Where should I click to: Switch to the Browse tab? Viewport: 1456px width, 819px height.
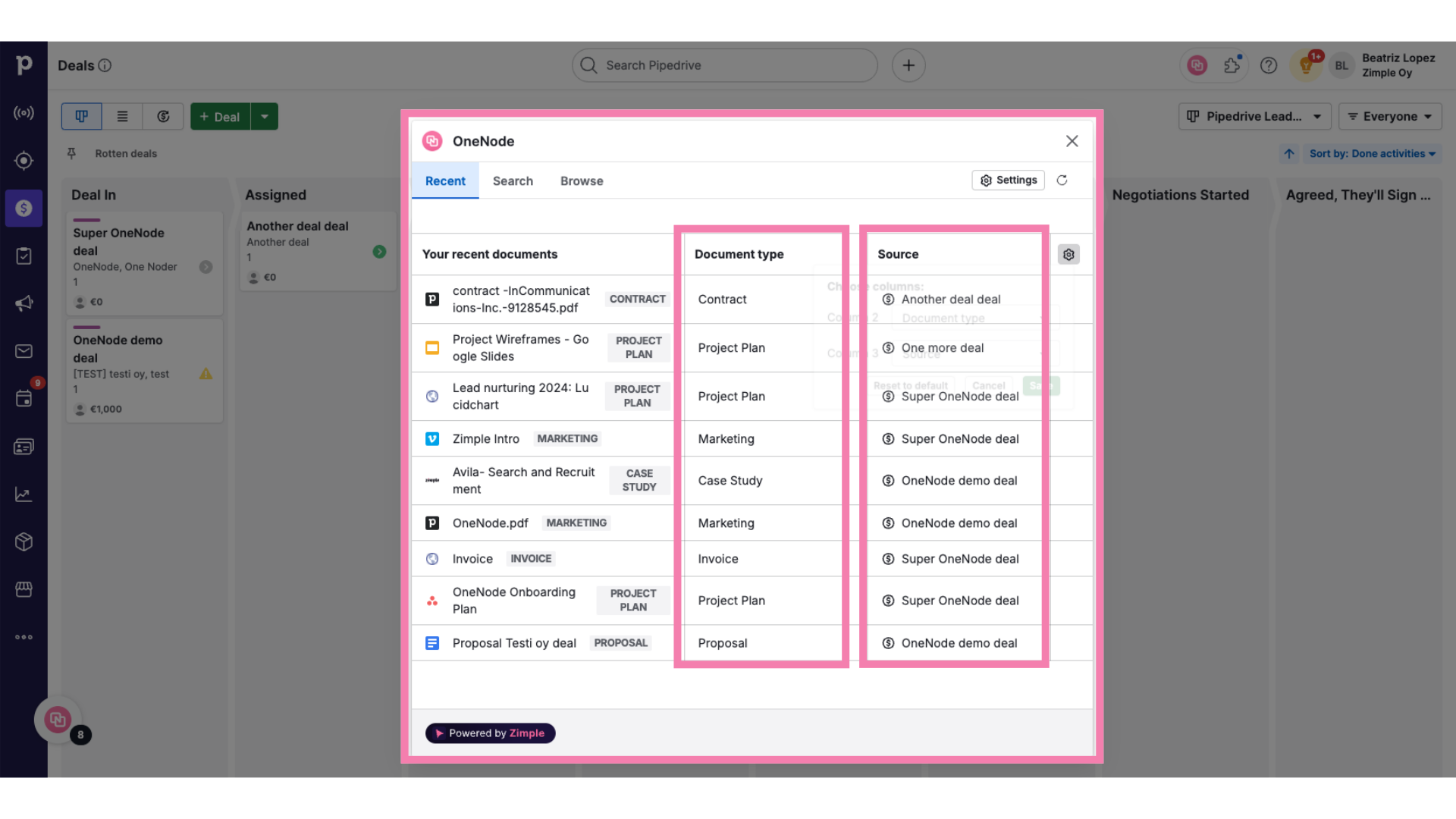[582, 180]
